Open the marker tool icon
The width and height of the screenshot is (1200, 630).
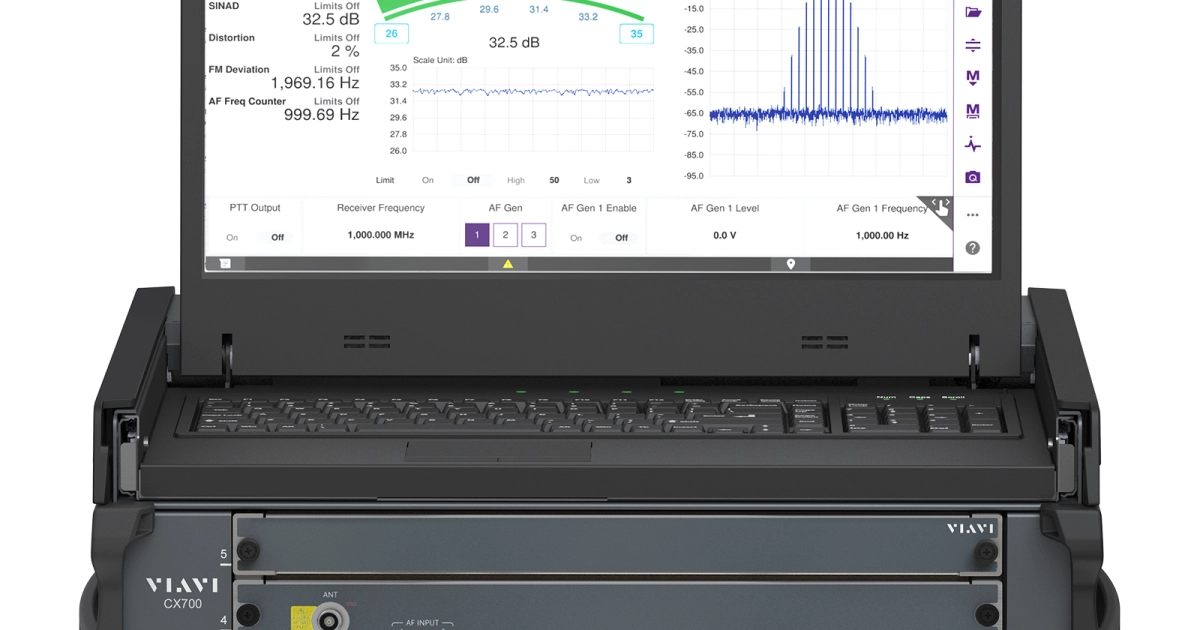coord(975,77)
